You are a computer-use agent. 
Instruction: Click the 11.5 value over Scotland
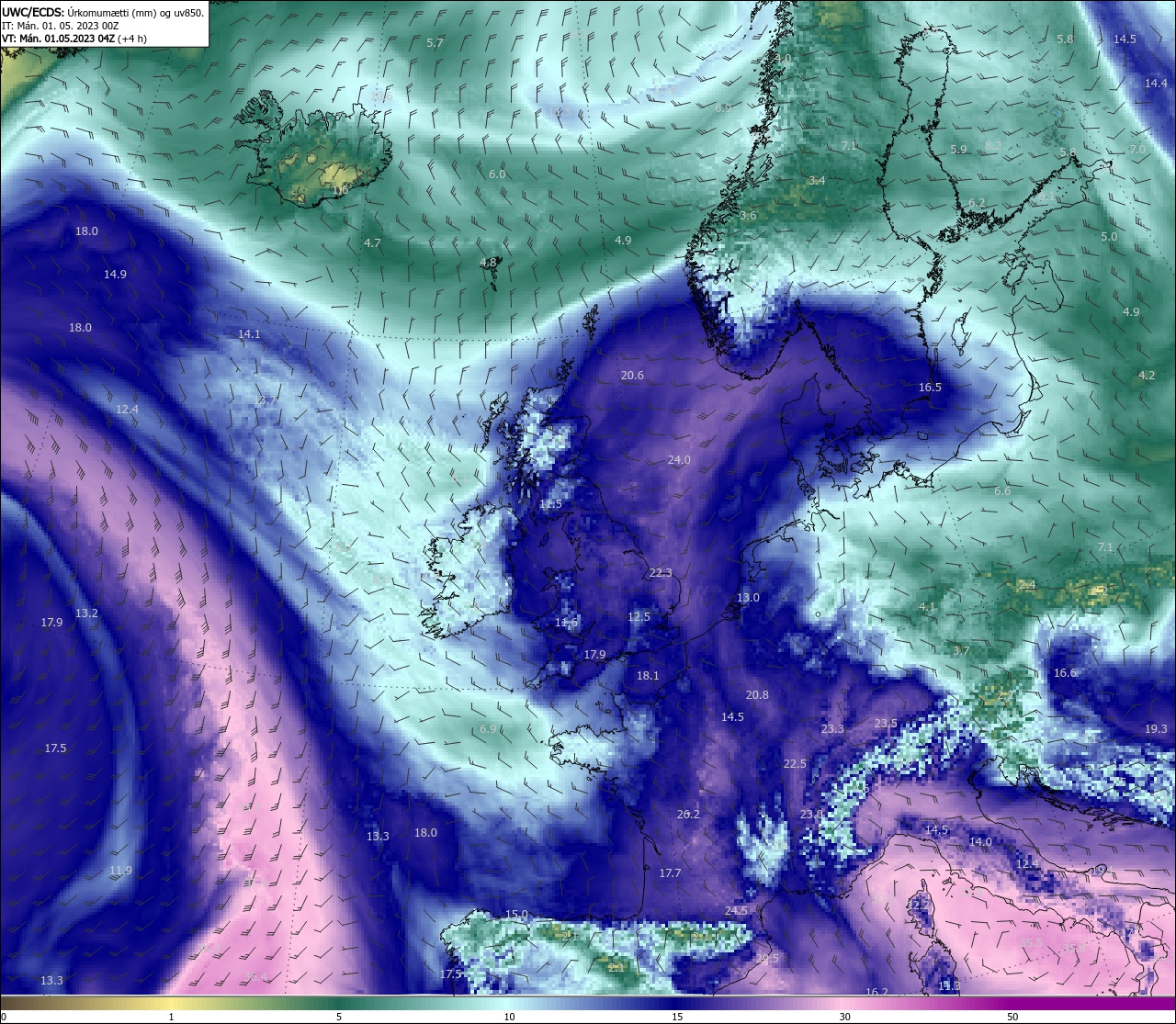pyautogui.click(x=550, y=504)
